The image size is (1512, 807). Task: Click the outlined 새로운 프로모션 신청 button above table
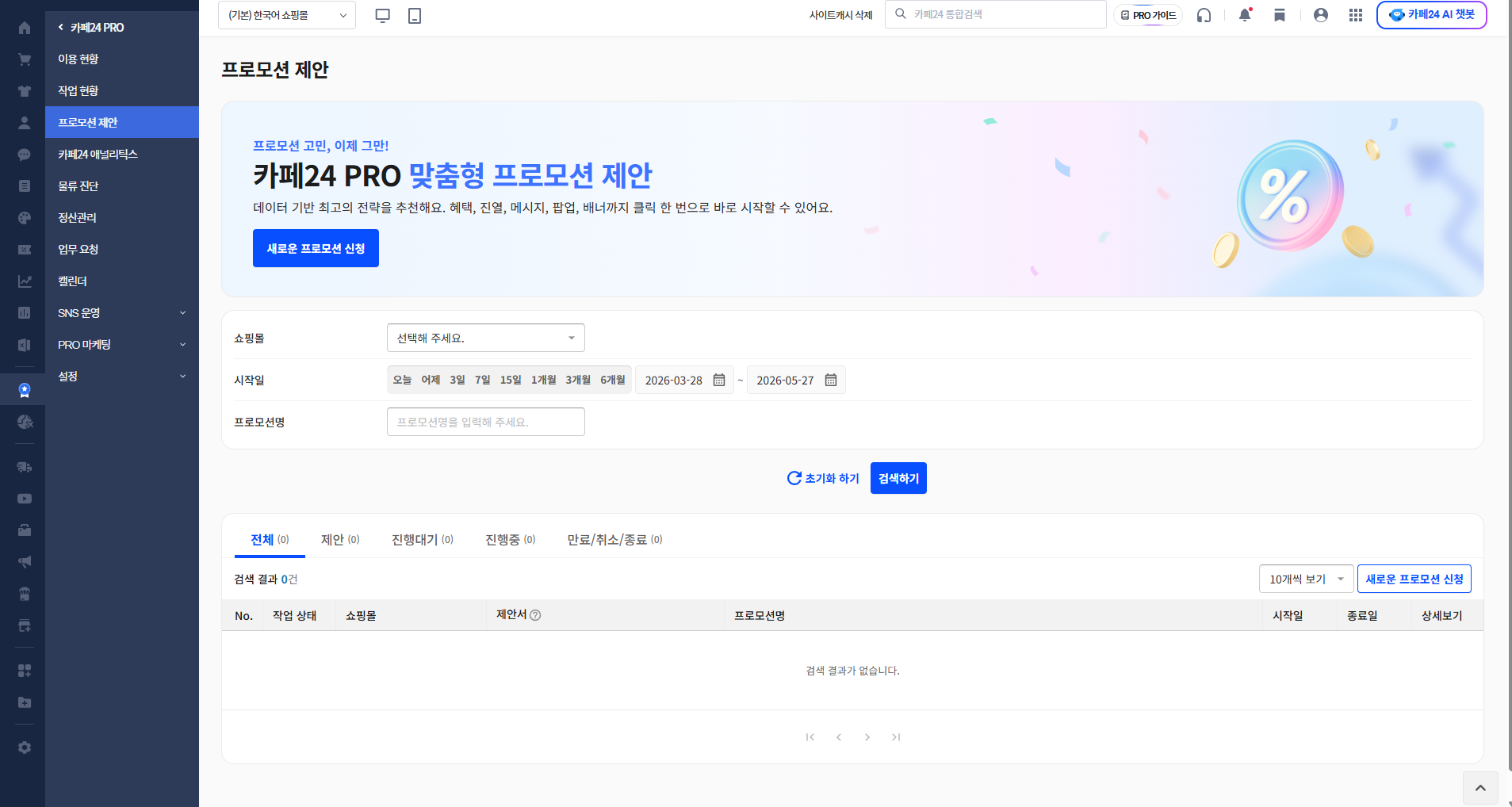click(x=1414, y=579)
